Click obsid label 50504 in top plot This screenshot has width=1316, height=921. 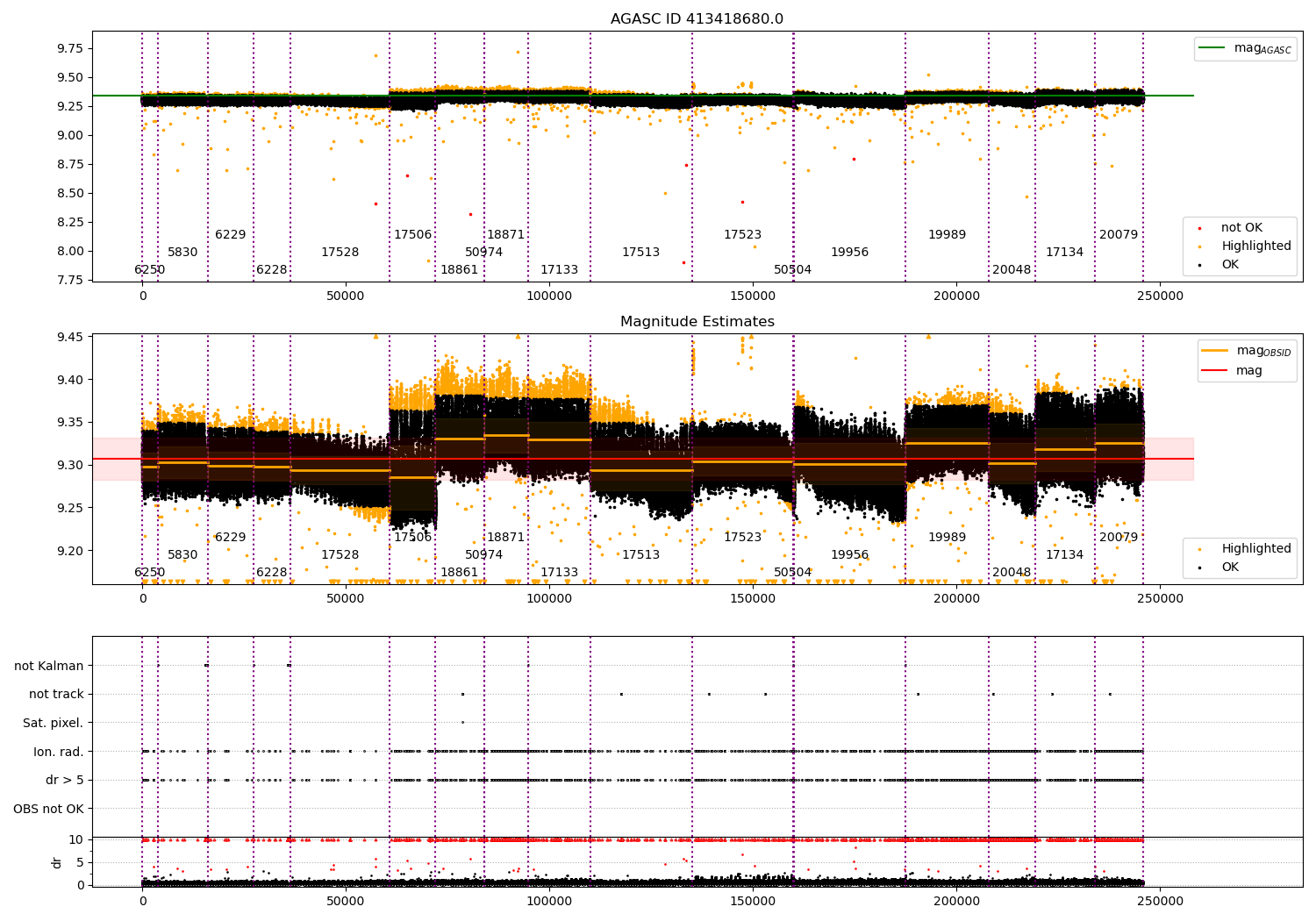point(792,269)
